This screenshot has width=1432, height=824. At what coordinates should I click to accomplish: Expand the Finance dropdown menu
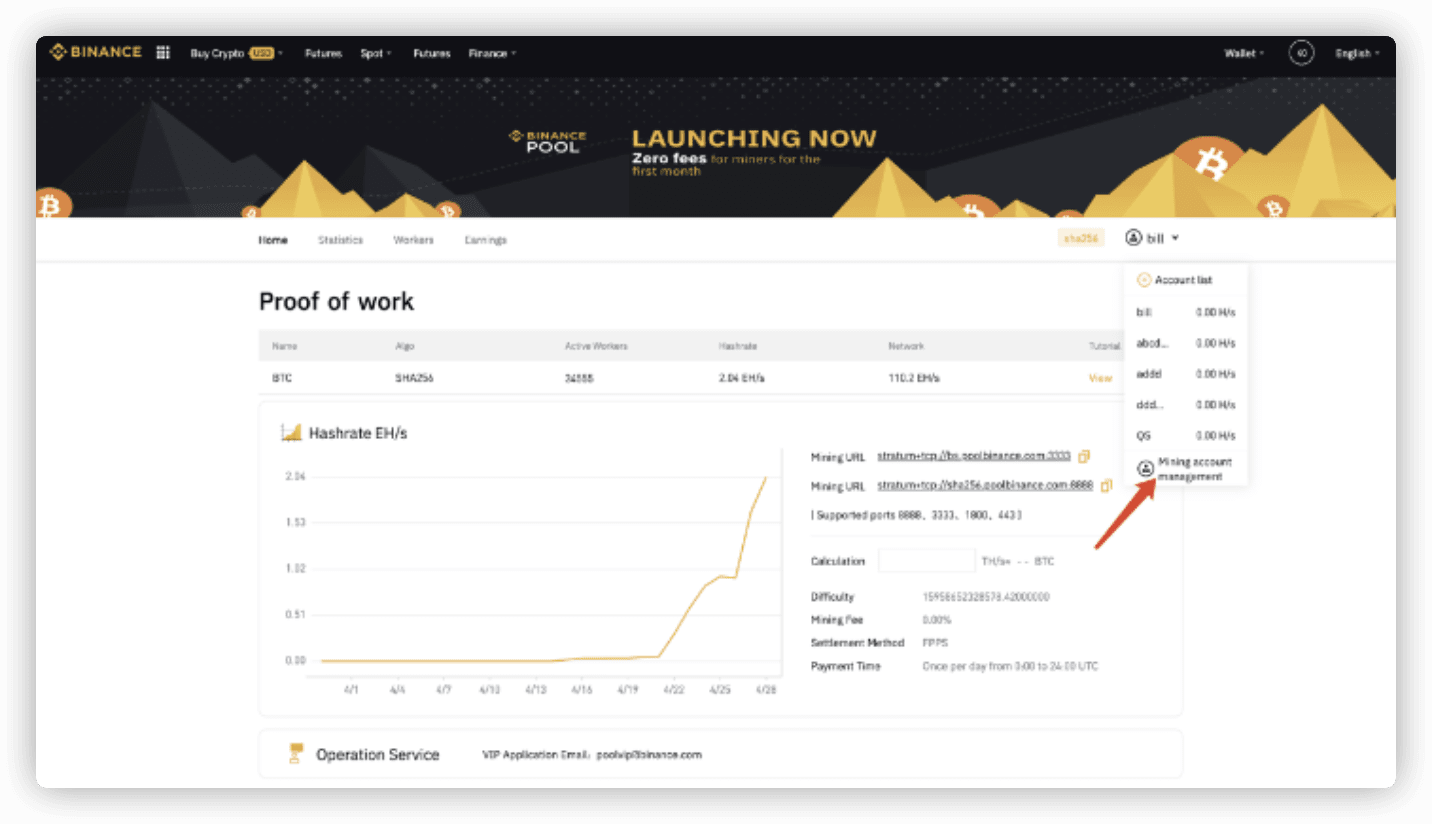pos(492,53)
